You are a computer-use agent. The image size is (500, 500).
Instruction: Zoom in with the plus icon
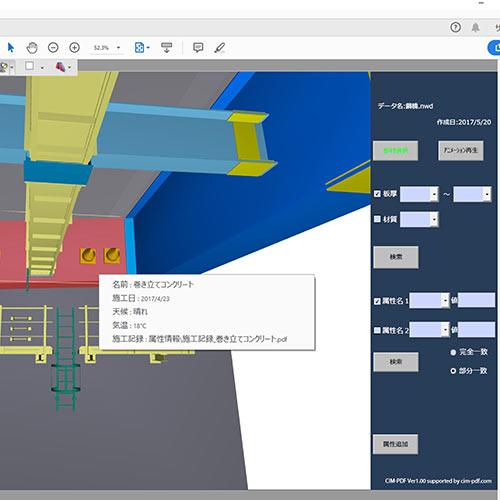click(74, 48)
